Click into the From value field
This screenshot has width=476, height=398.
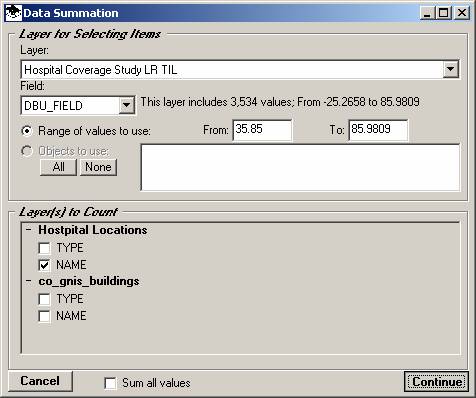point(262,130)
